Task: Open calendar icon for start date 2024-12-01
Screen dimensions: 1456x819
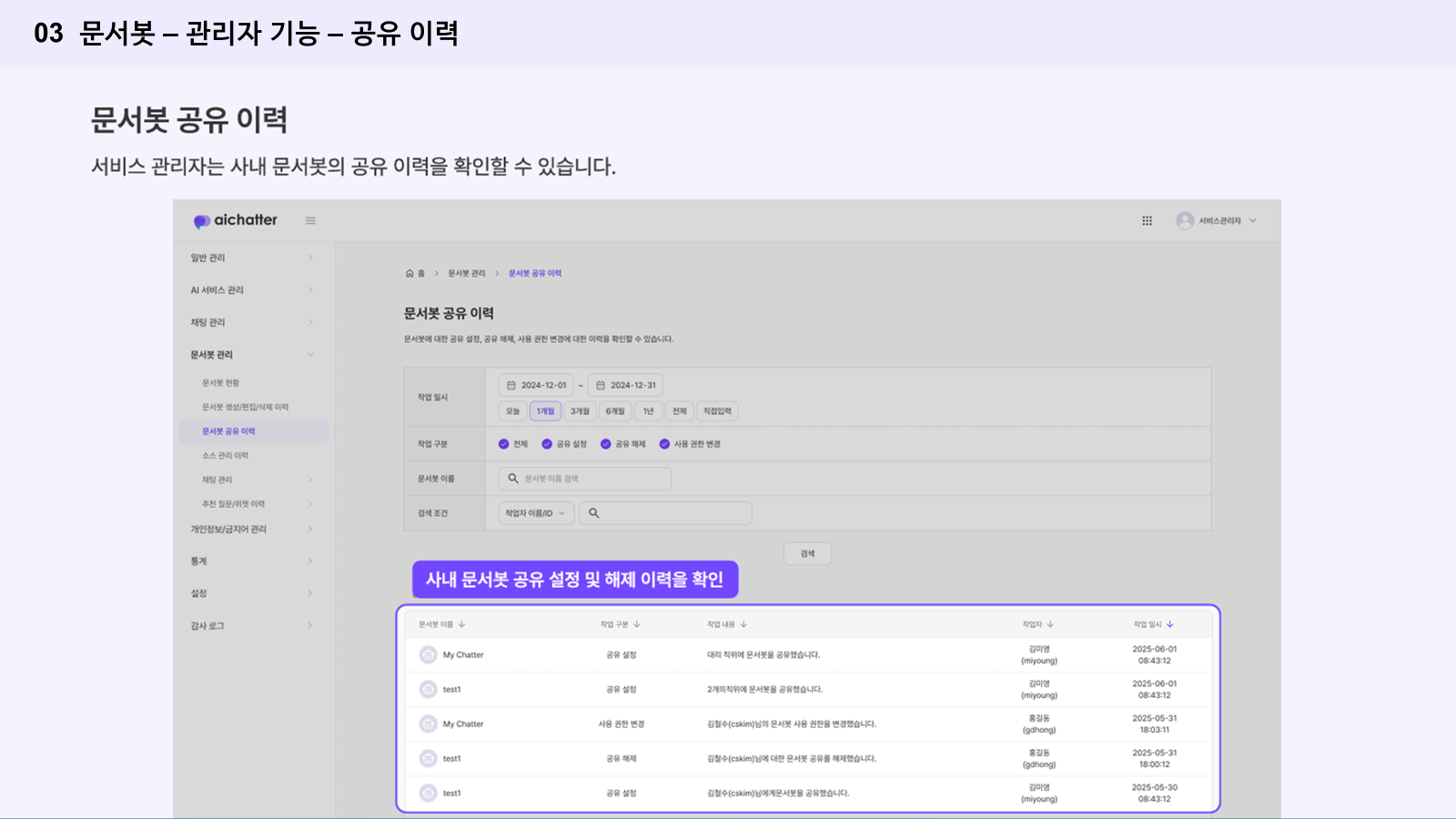Action: [511, 386]
